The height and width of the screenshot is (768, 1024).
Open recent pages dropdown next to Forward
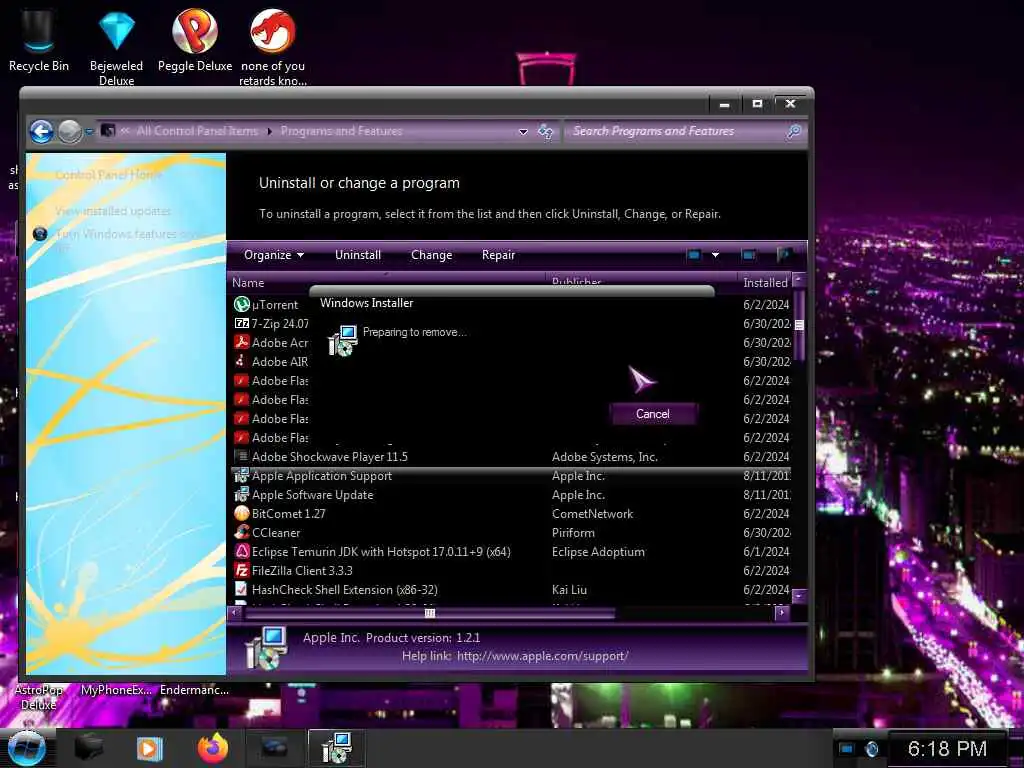pos(89,132)
